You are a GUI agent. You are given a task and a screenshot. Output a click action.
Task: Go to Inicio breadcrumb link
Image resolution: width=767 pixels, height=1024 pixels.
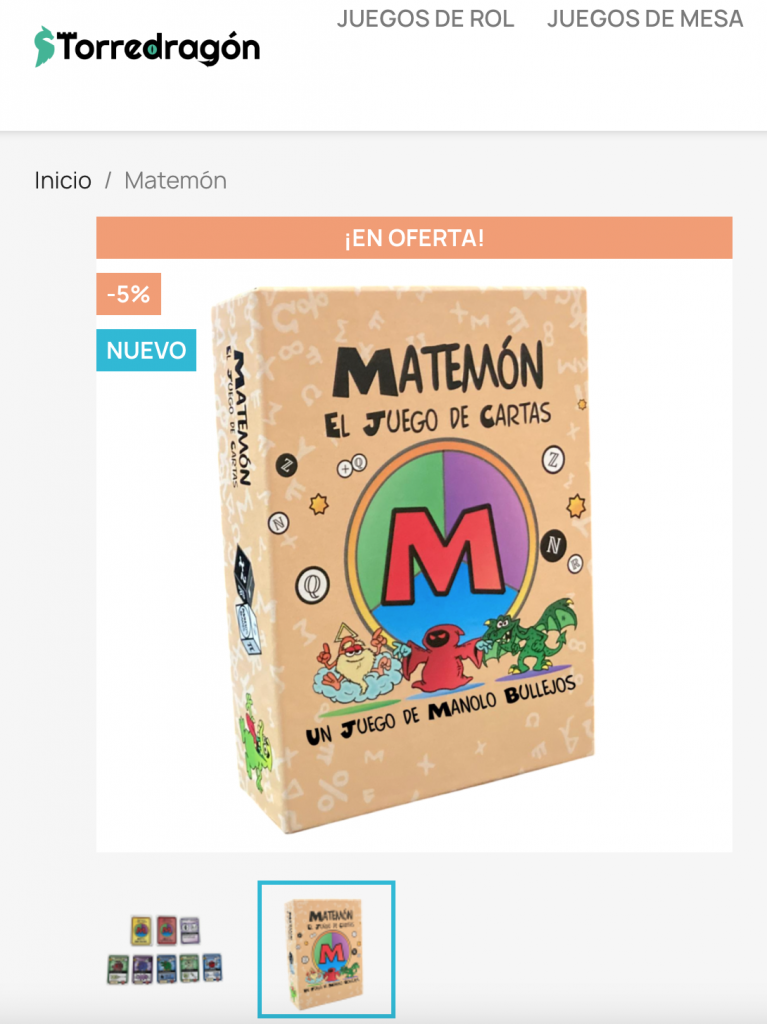coord(63,180)
